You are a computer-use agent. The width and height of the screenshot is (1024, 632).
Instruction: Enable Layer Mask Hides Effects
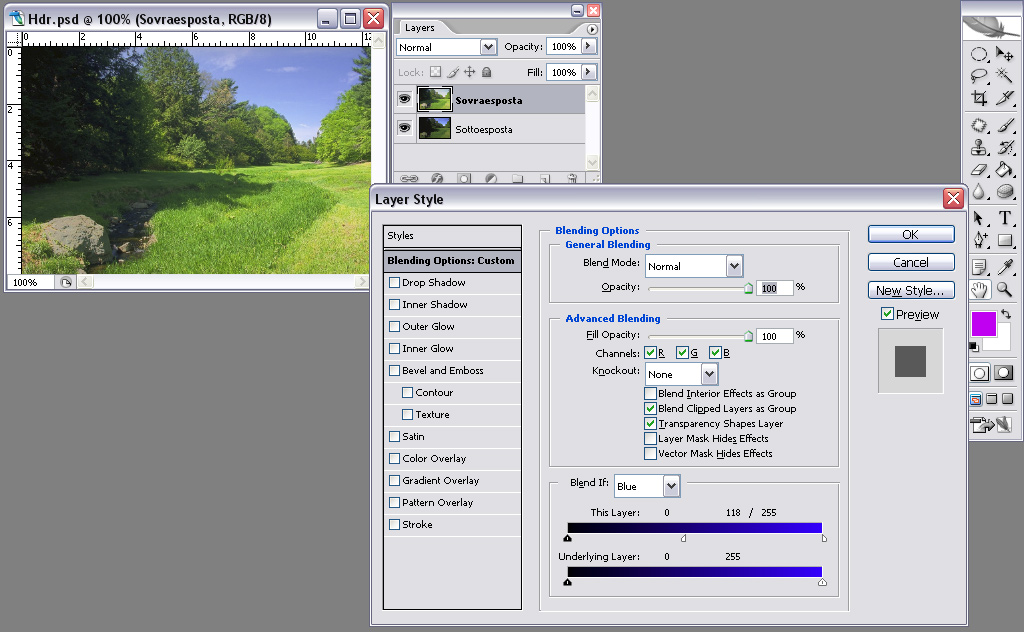click(650, 439)
